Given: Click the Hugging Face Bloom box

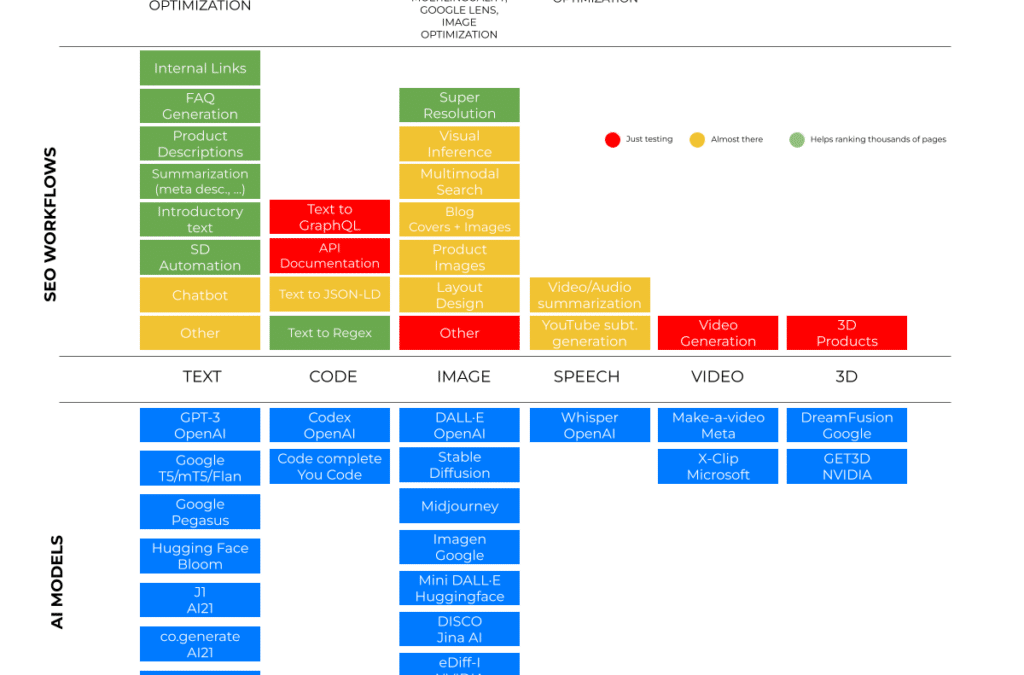Looking at the screenshot, I should point(200,556).
